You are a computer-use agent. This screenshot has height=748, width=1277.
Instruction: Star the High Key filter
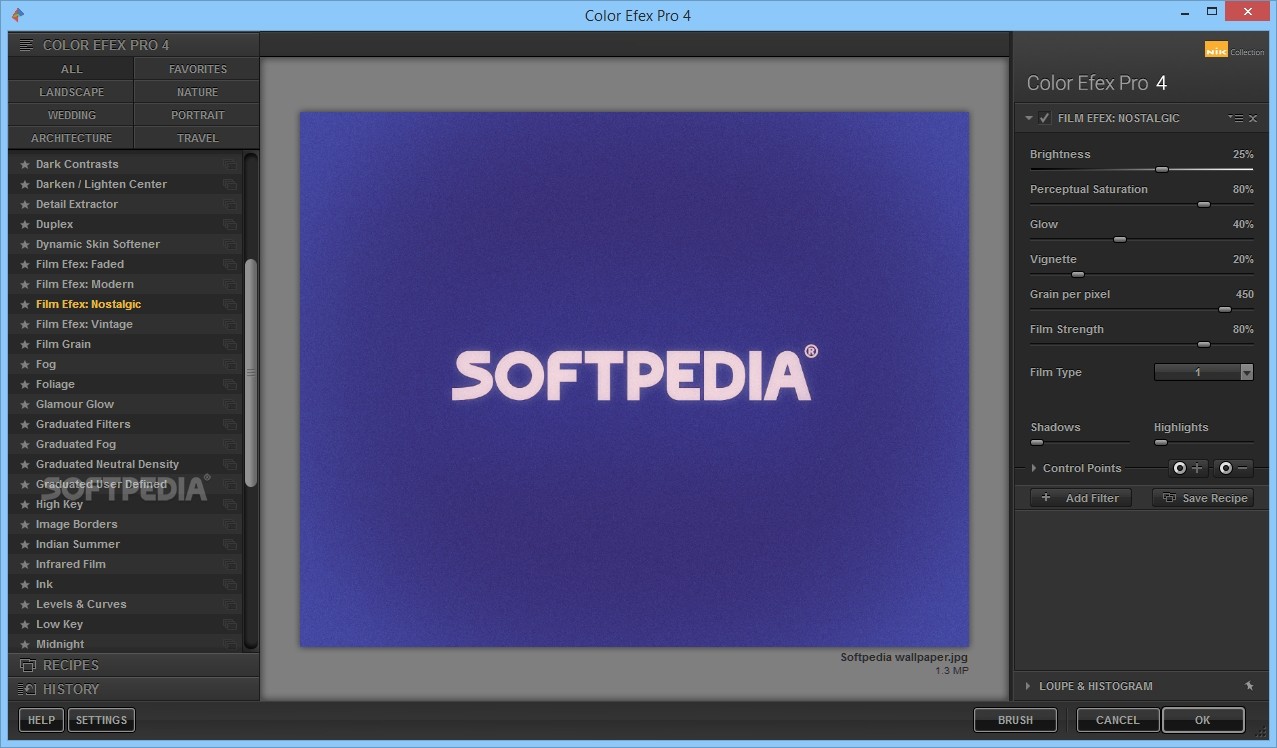pos(25,504)
